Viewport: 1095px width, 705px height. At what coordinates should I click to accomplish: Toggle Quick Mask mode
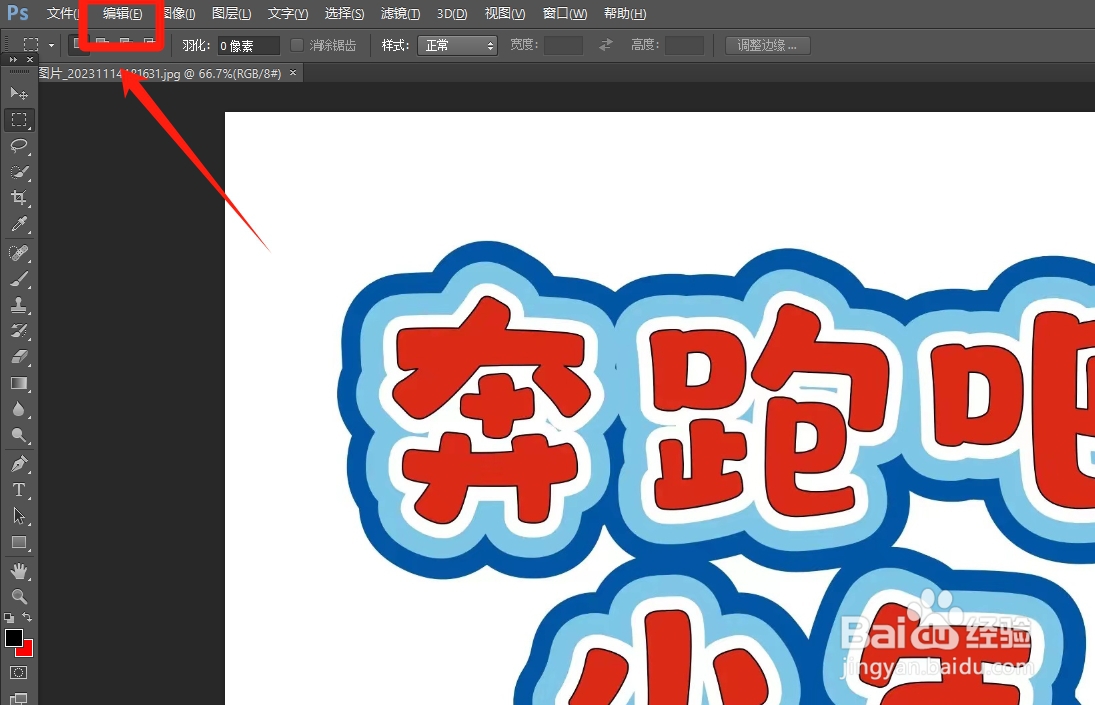[x=19, y=672]
